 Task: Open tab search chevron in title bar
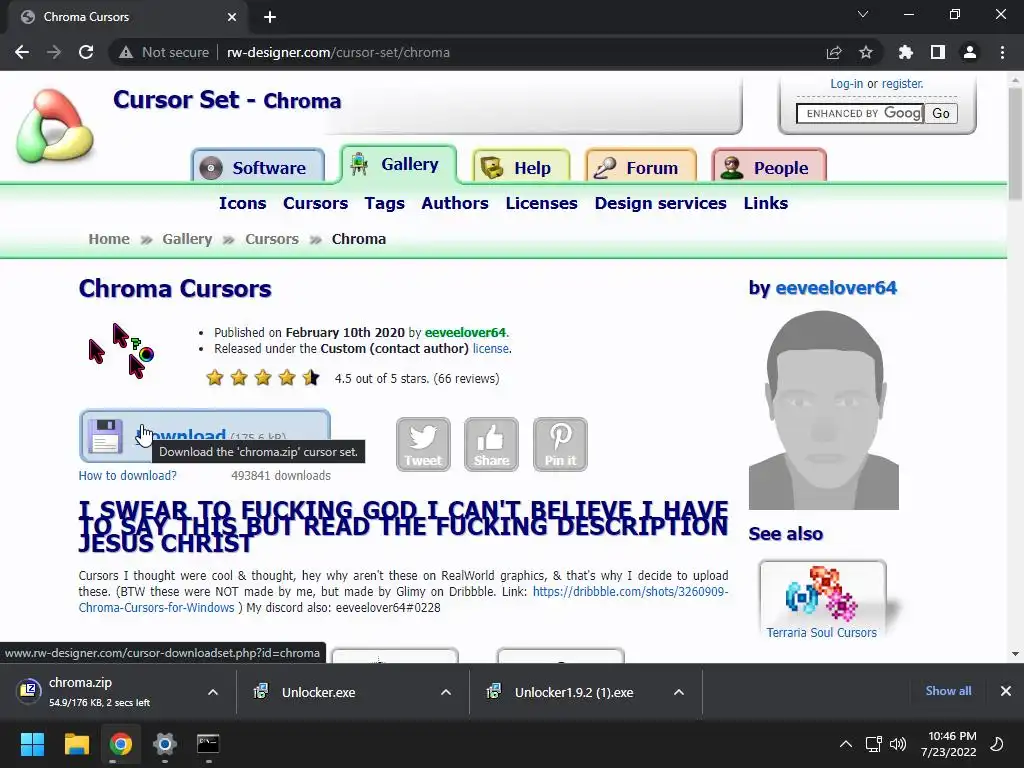click(863, 14)
